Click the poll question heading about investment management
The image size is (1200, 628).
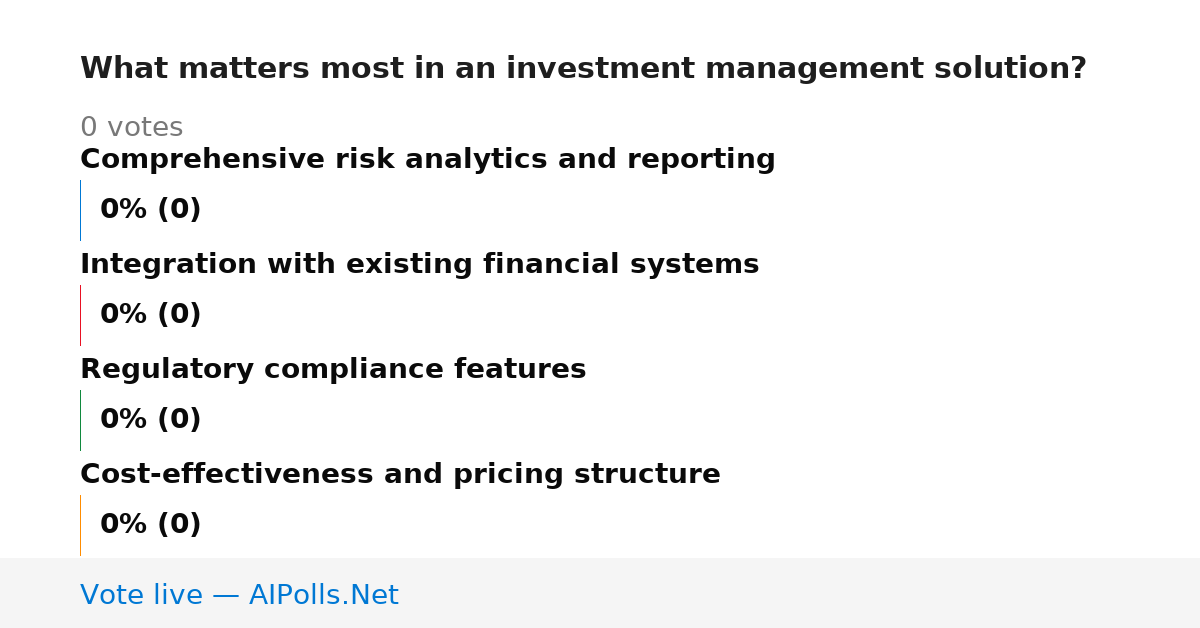coord(583,69)
